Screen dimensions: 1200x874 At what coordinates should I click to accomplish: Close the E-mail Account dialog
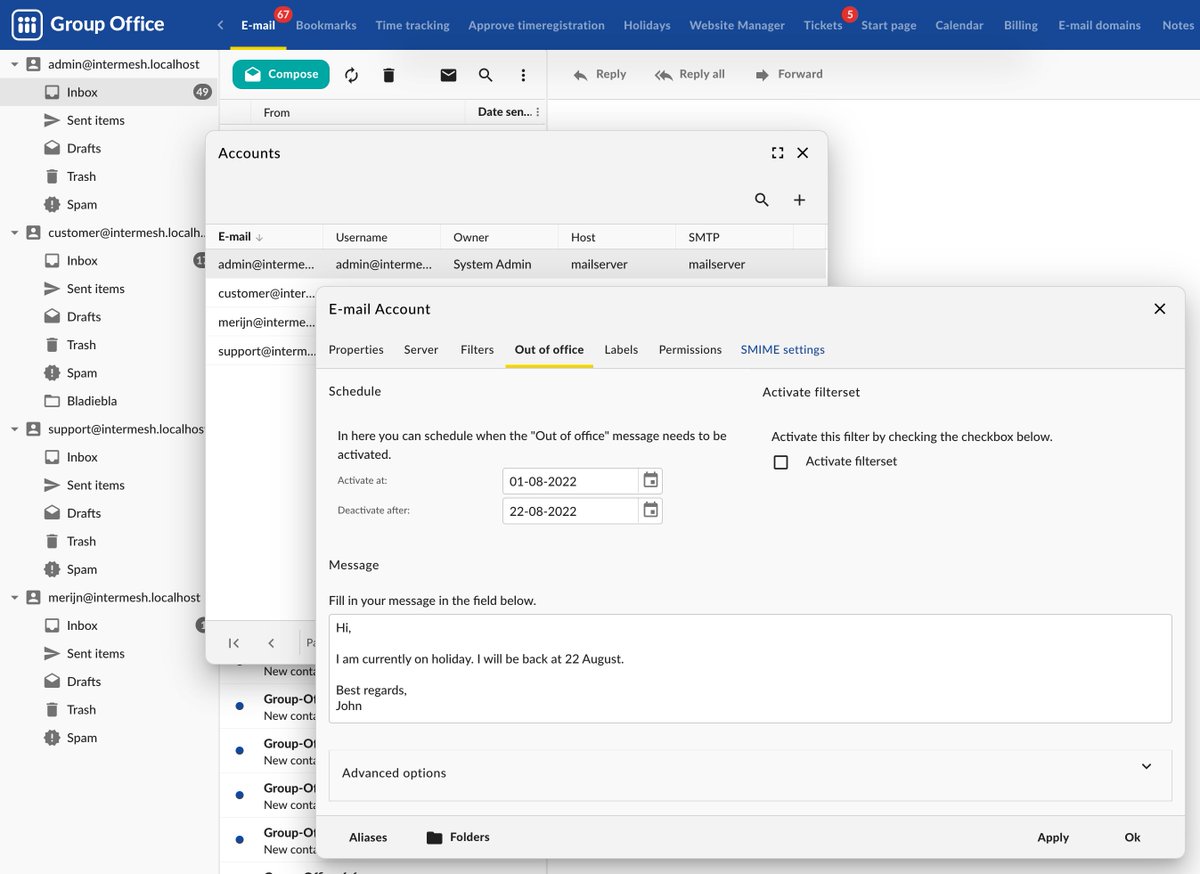pos(1160,309)
